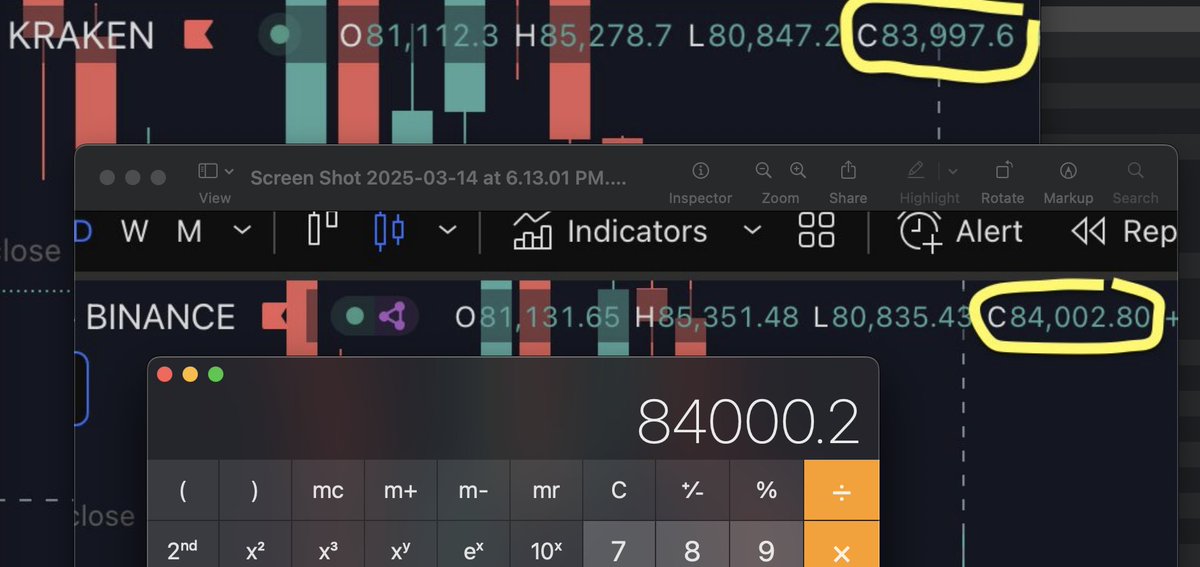Viewport: 1200px width, 567px height.
Task: Click the green market status dot beside BINANCE
Action: (354, 318)
